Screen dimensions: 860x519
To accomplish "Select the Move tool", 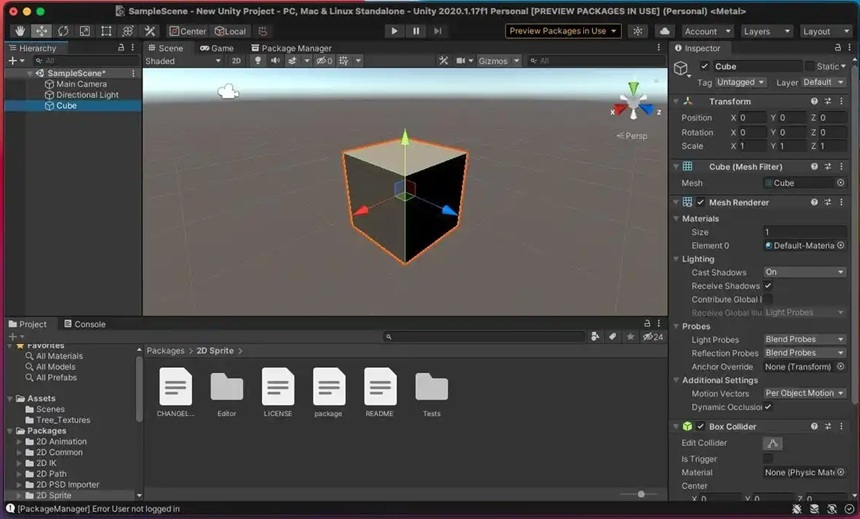I will (42, 31).
